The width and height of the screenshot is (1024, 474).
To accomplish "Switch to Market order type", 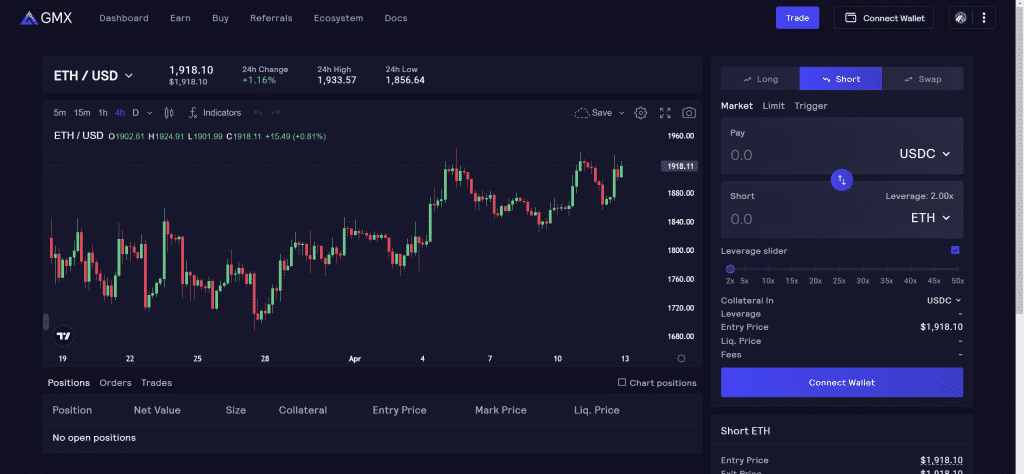I will click(737, 106).
